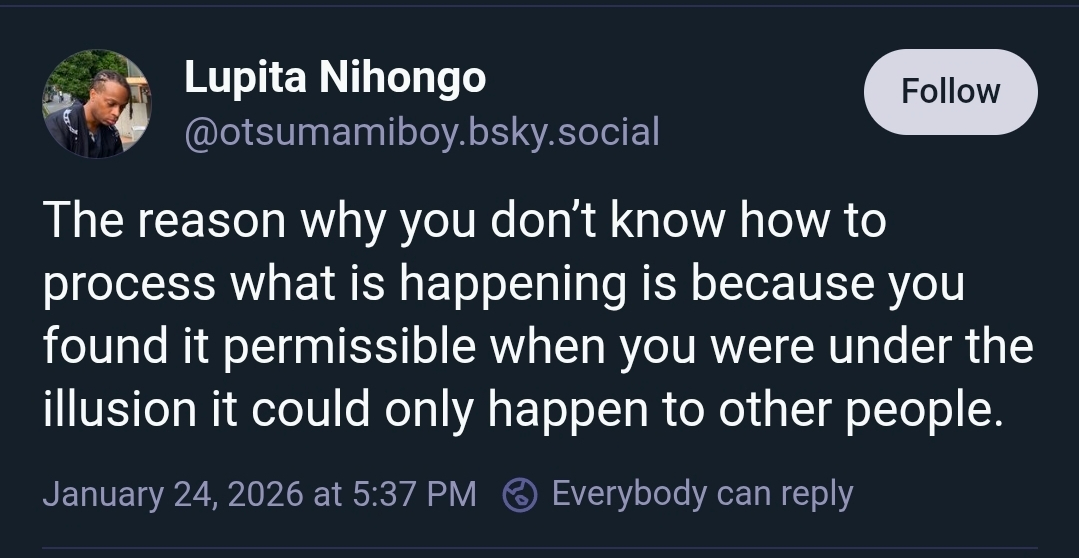The image size is (1079, 558).
Task: Click the globe reply-settings icon
Action: [x=520, y=494]
